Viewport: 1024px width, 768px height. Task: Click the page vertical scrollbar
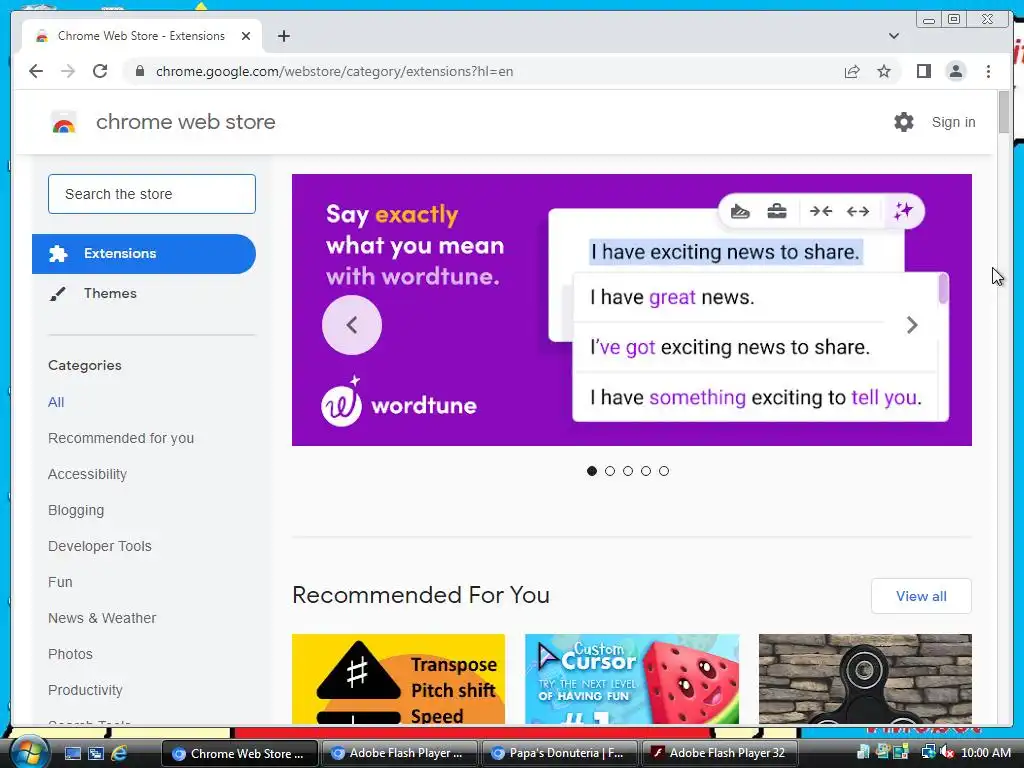(x=1004, y=112)
